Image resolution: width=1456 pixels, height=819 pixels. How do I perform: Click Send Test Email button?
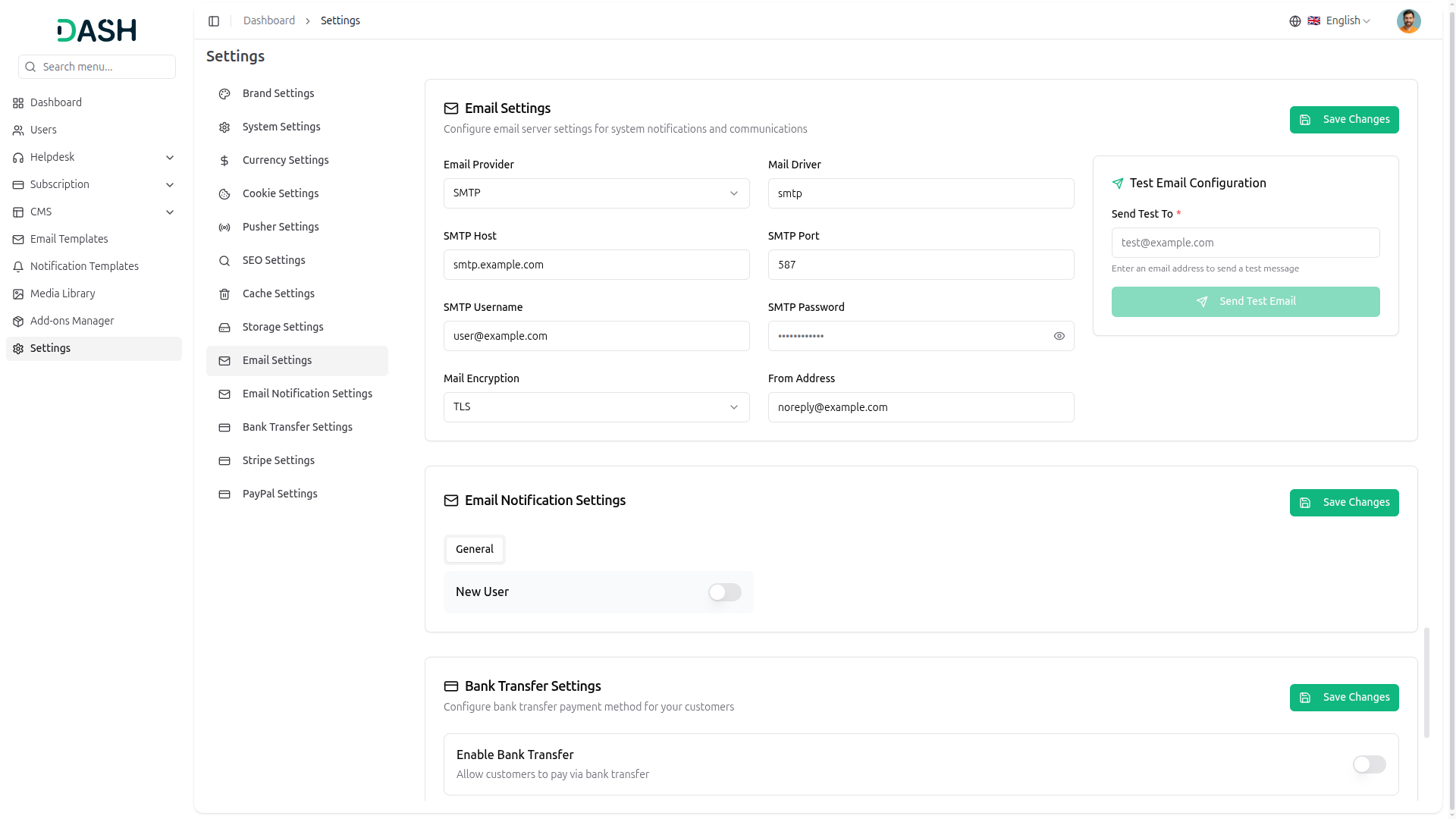click(1246, 302)
